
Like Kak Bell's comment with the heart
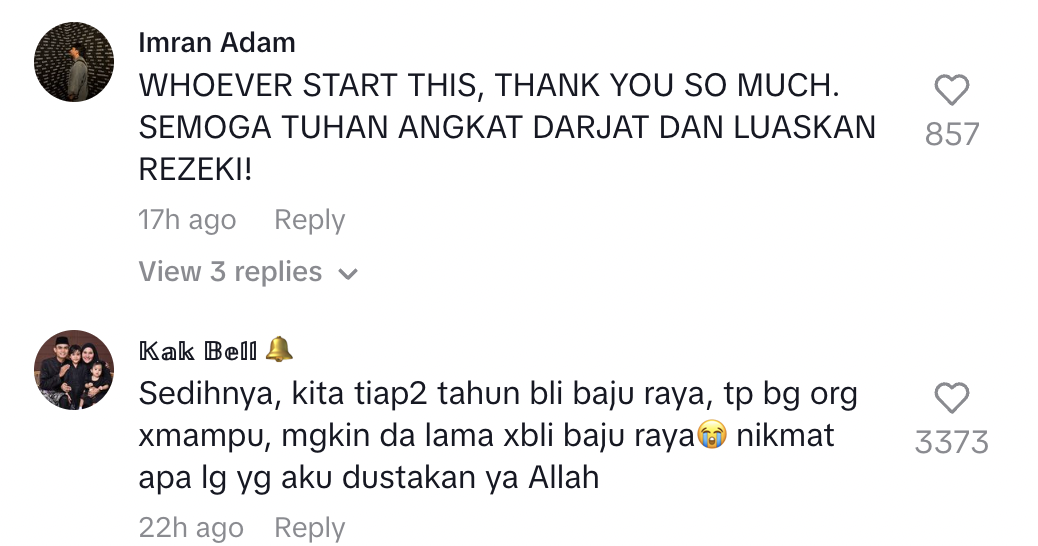(951, 398)
